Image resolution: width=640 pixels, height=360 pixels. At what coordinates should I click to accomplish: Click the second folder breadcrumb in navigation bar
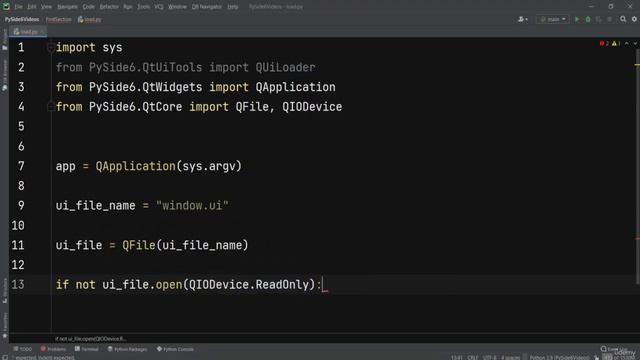(58, 19)
